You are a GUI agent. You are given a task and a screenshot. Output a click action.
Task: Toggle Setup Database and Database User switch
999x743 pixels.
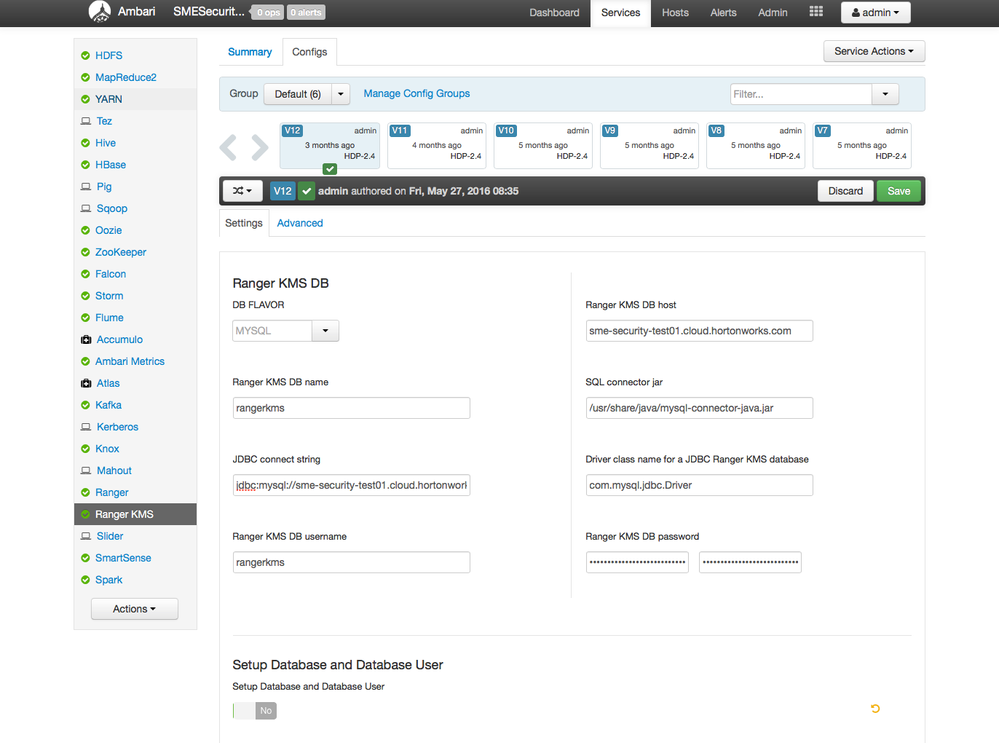tap(254, 711)
